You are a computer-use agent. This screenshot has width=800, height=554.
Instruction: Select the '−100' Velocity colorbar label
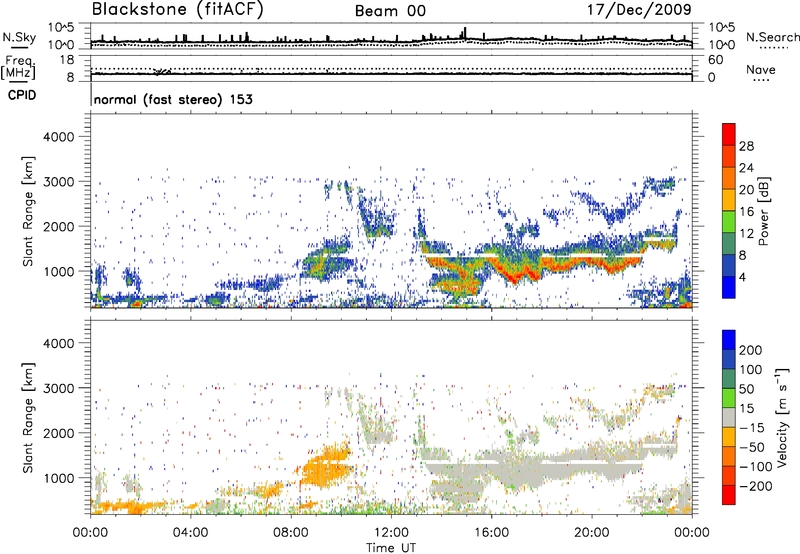tap(756, 466)
